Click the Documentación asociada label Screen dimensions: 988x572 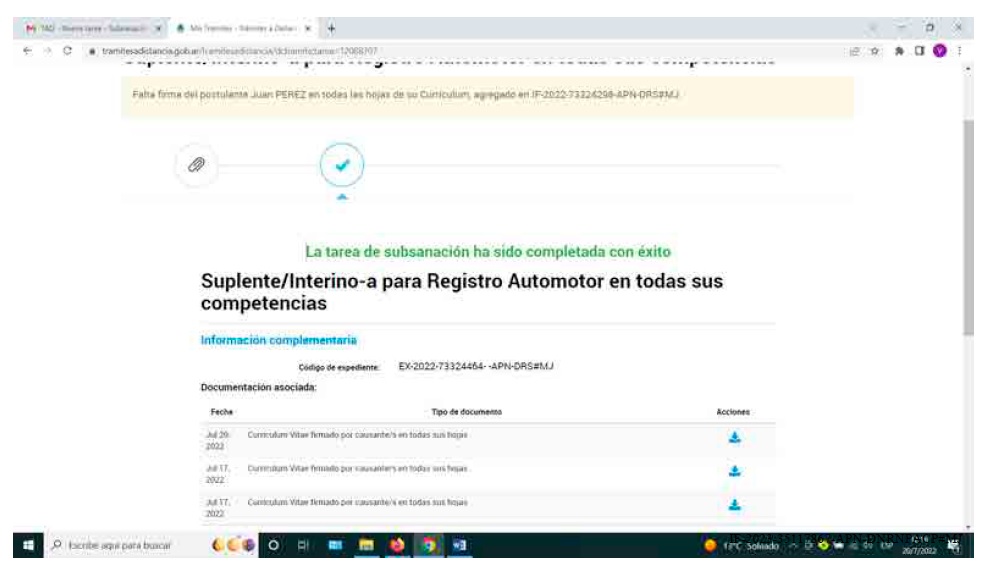click(258, 387)
